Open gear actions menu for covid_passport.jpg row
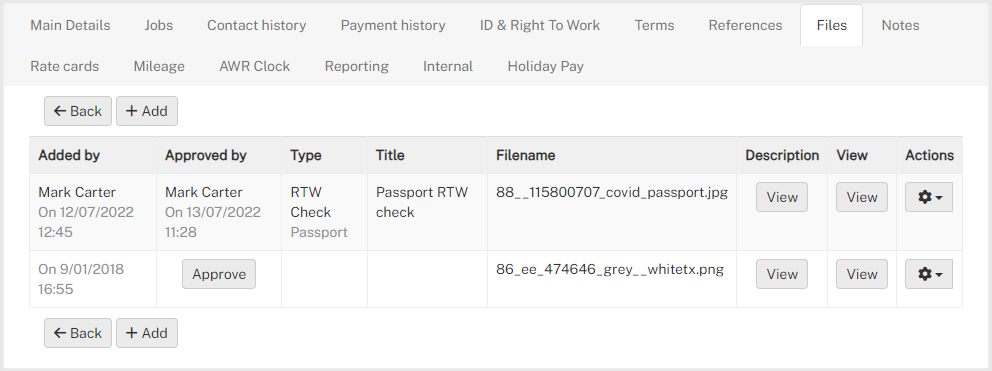 [929, 197]
